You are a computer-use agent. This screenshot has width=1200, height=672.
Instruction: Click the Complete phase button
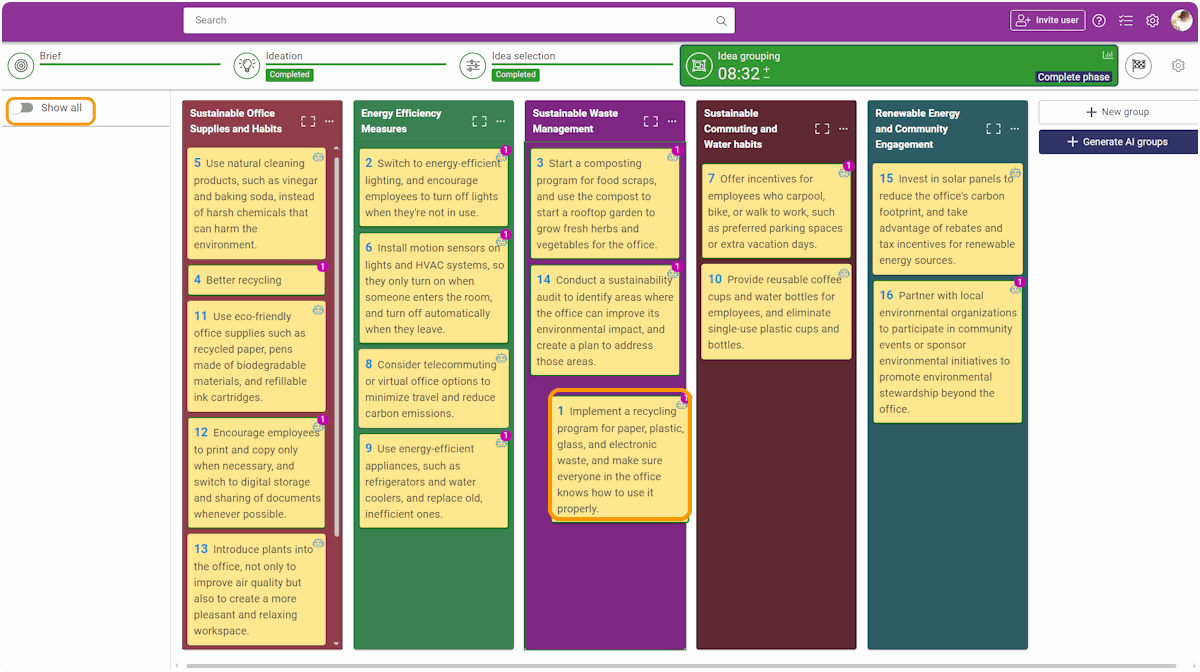pyautogui.click(x=1073, y=77)
